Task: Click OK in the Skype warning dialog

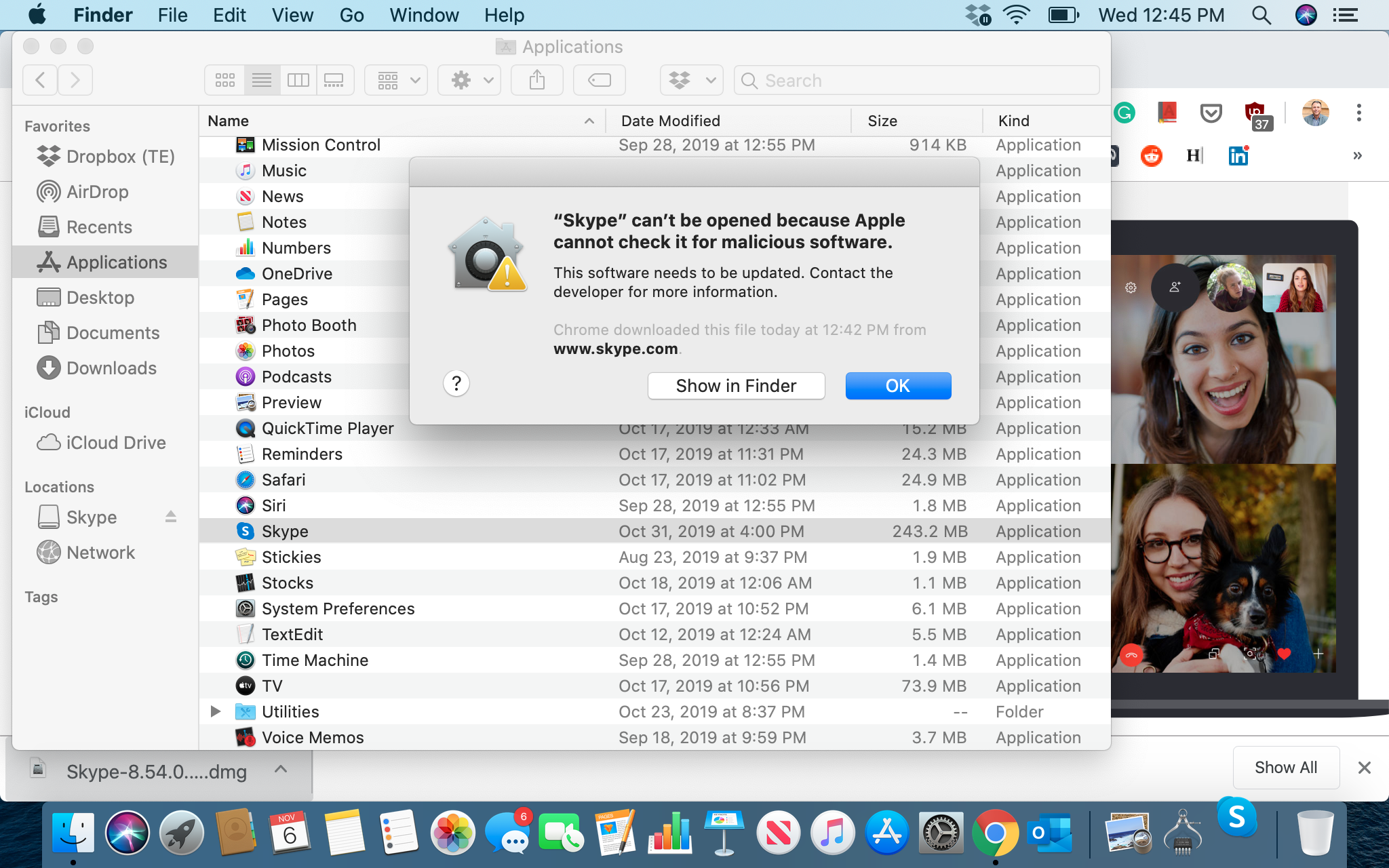Action: click(x=898, y=386)
